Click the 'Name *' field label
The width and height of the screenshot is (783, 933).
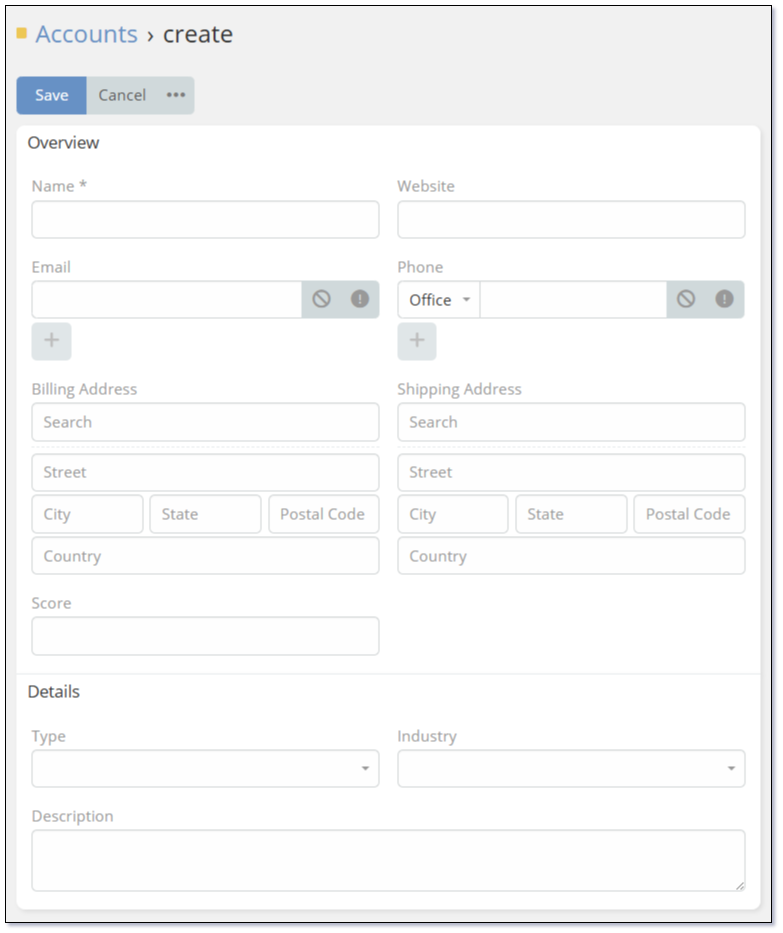(x=59, y=186)
